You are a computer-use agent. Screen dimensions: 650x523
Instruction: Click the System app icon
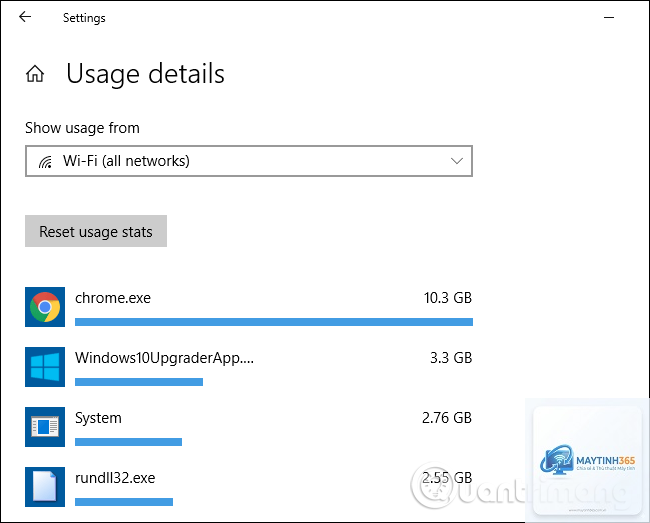click(45, 427)
